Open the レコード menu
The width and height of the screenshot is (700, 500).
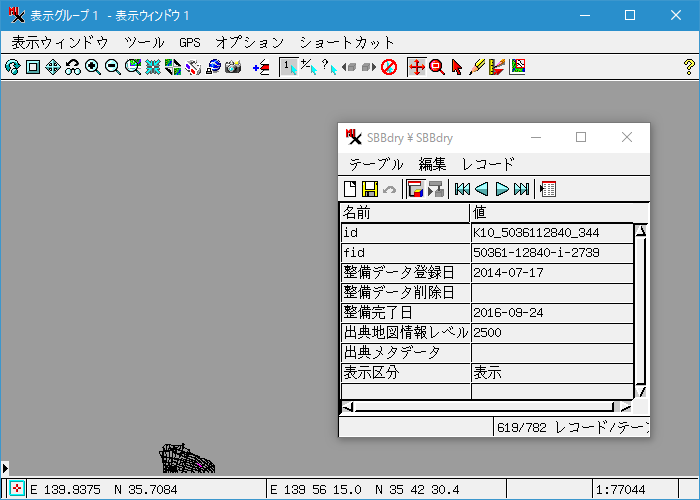click(x=488, y=164)
